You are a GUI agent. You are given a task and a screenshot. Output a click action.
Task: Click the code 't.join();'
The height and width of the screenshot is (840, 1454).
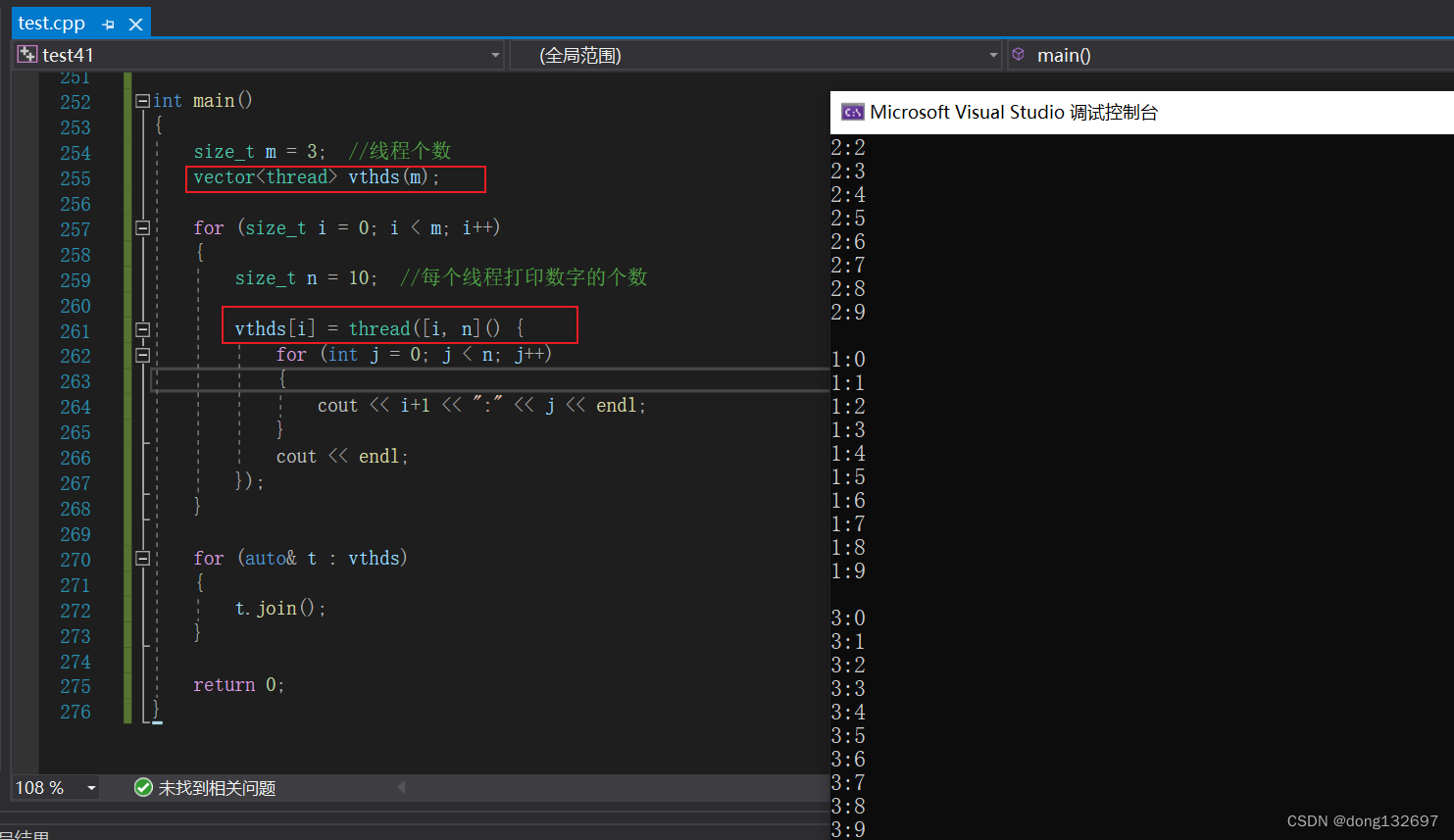click(280, 609)
